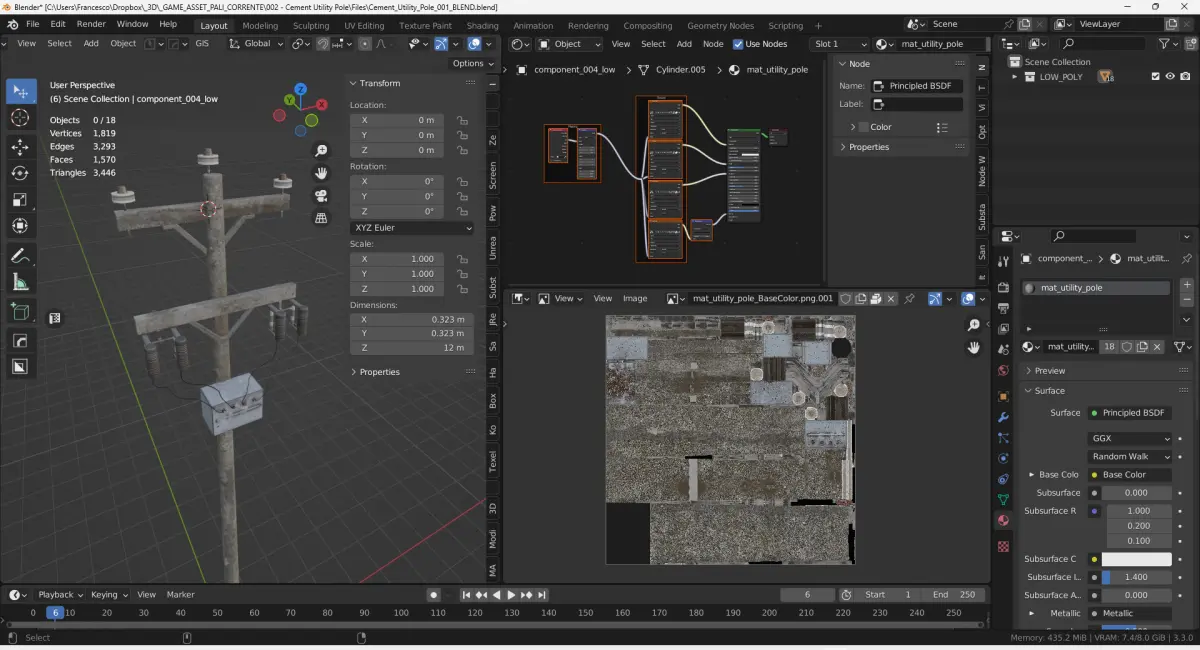This screenshot has width=1200, height=650.
Task: Click the Principled BSDF surface button
Action: click(1130, 413)
